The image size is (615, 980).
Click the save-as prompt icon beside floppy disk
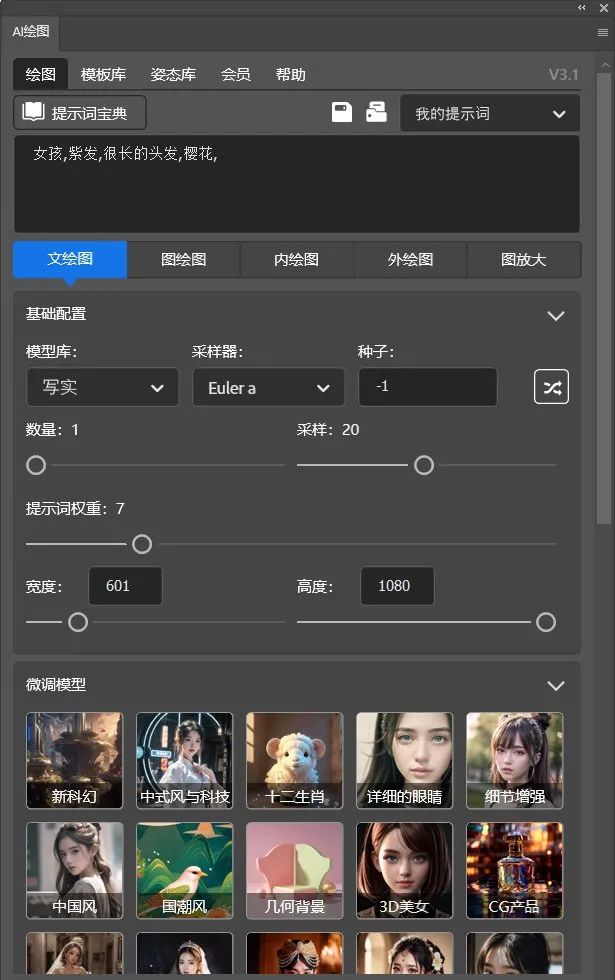click(x=376, y=112)
